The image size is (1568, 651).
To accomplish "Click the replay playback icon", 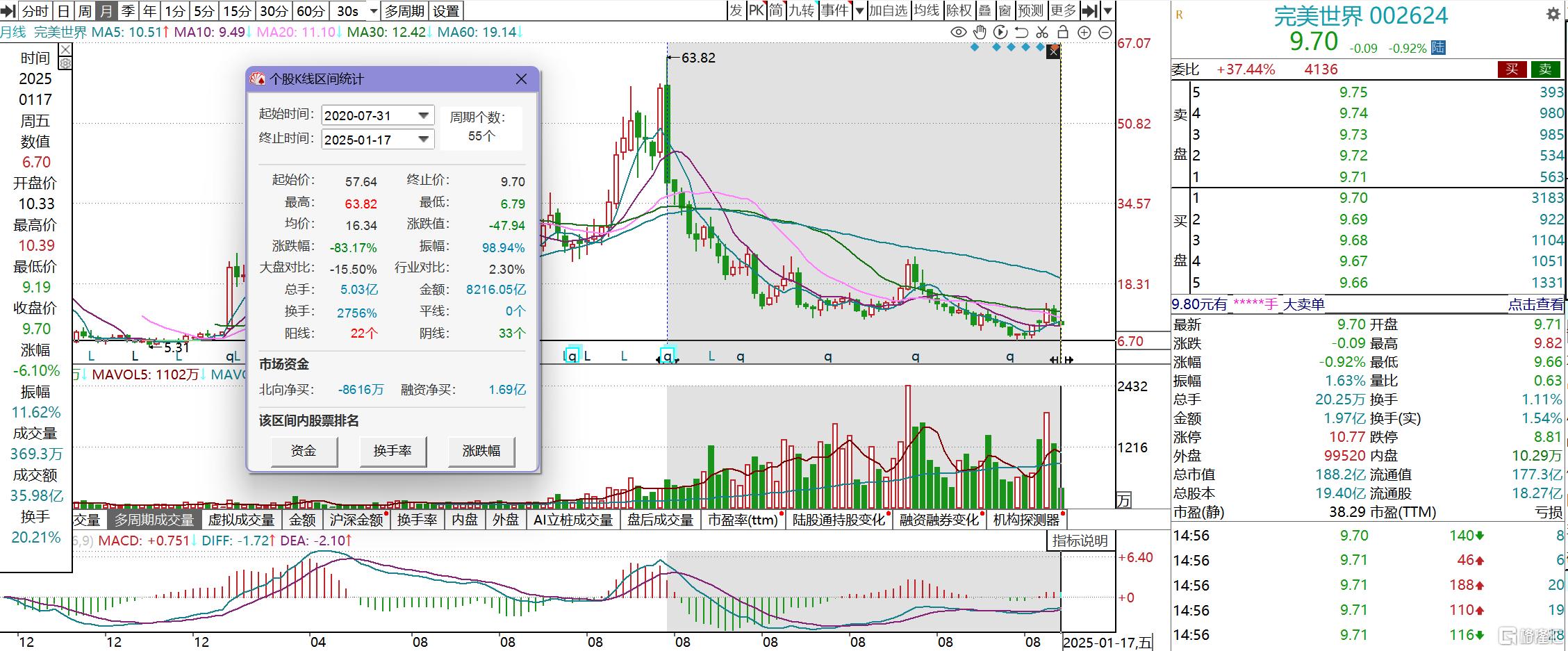I will [1000, 33].
